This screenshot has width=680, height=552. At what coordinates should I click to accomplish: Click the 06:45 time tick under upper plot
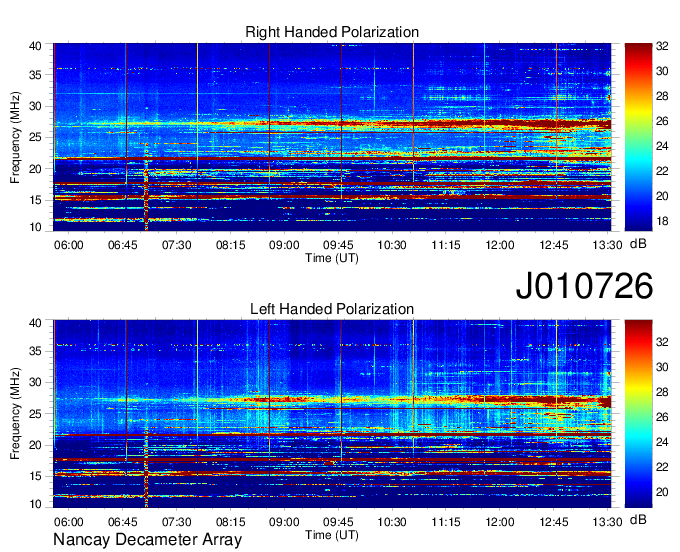pyautogui.click(x=122, y=245)
